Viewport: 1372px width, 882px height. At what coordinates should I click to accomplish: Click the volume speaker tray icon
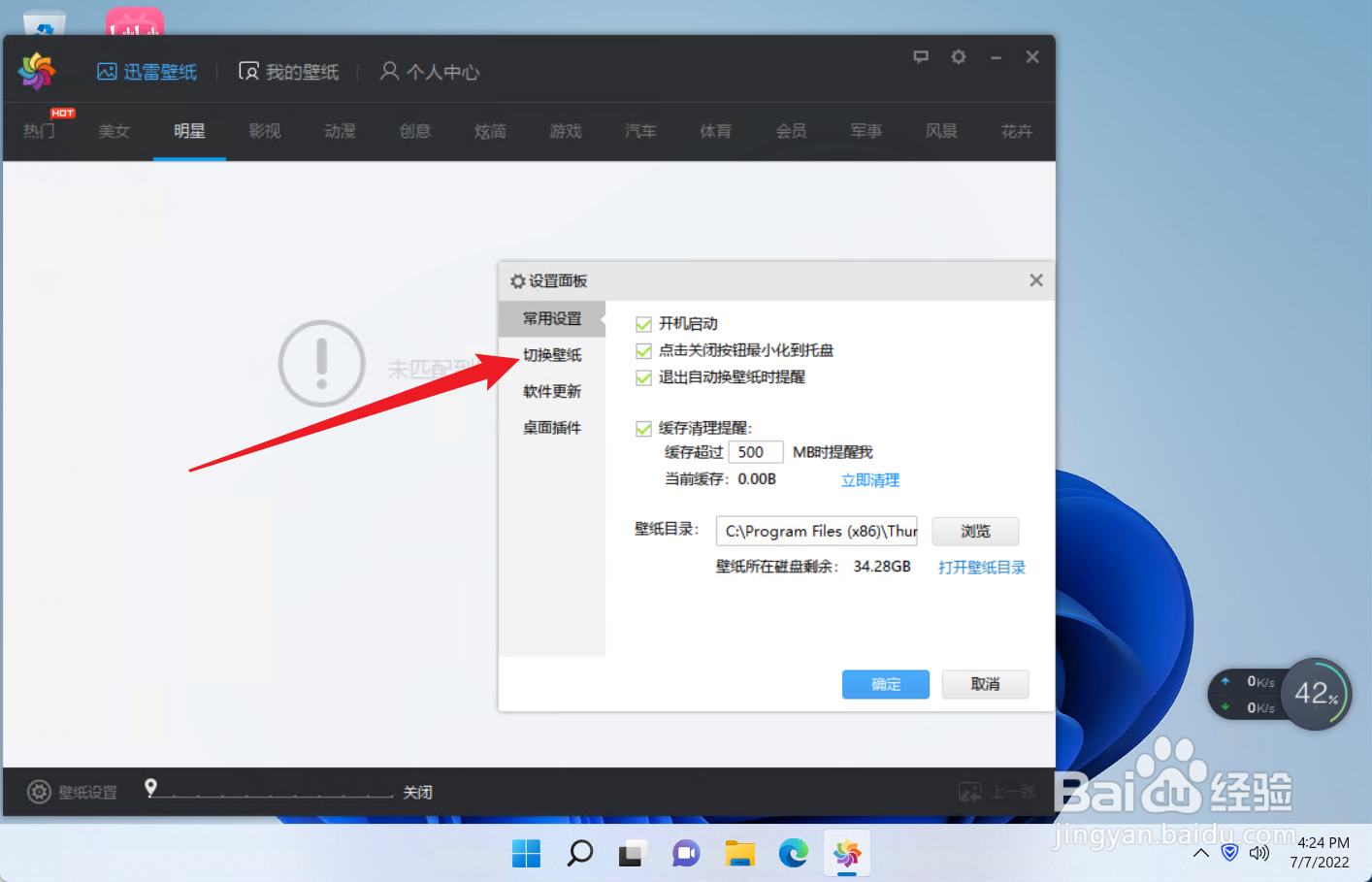click(1259, 853)
